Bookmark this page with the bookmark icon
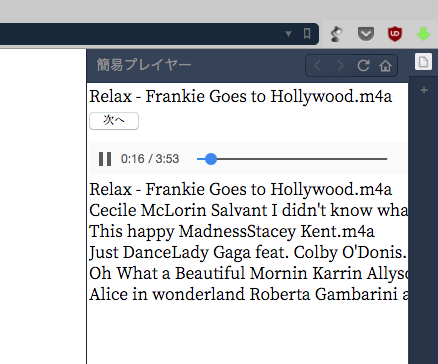 307,34
